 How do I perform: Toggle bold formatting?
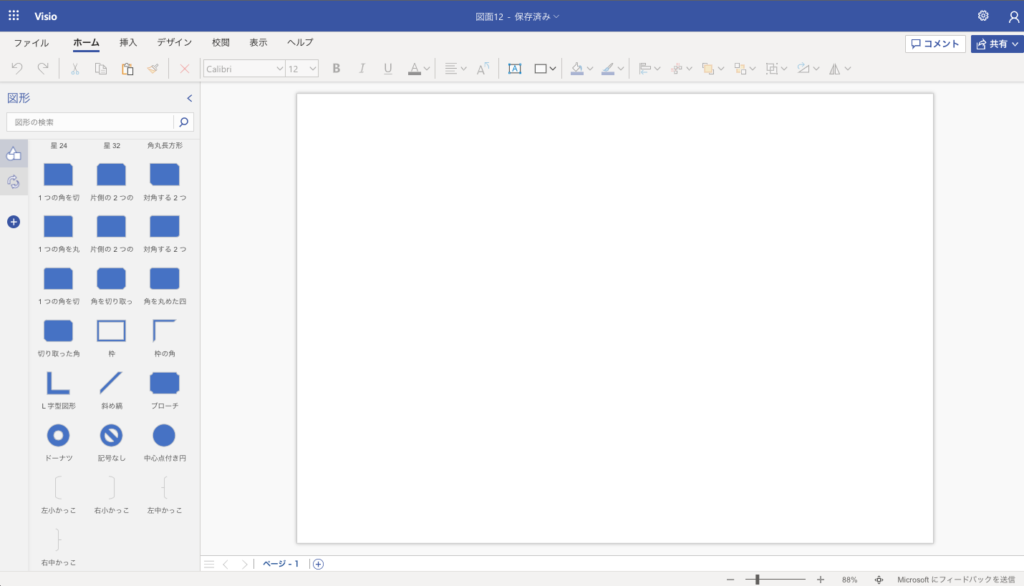[336, 69]
